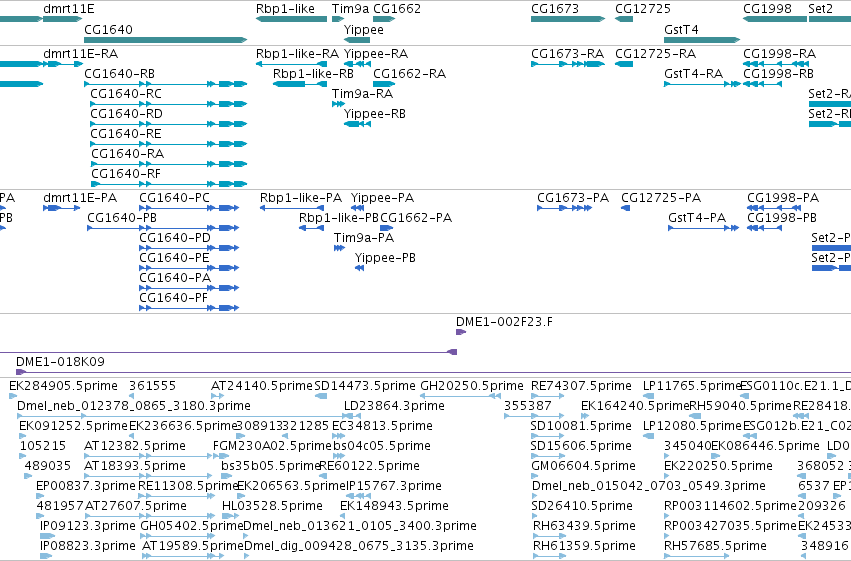
Task: Click the CG1673 gene bar
Action: (x=568, y=19)
